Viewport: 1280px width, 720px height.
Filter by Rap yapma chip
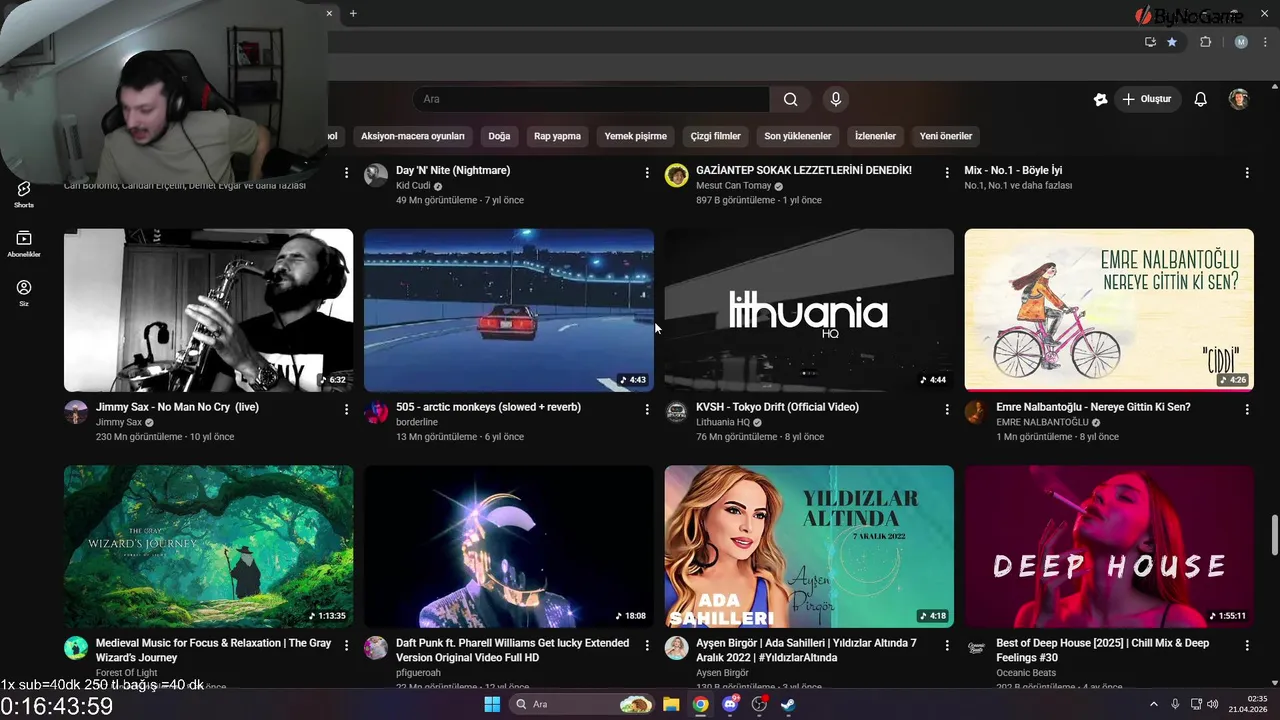(557, 136)
